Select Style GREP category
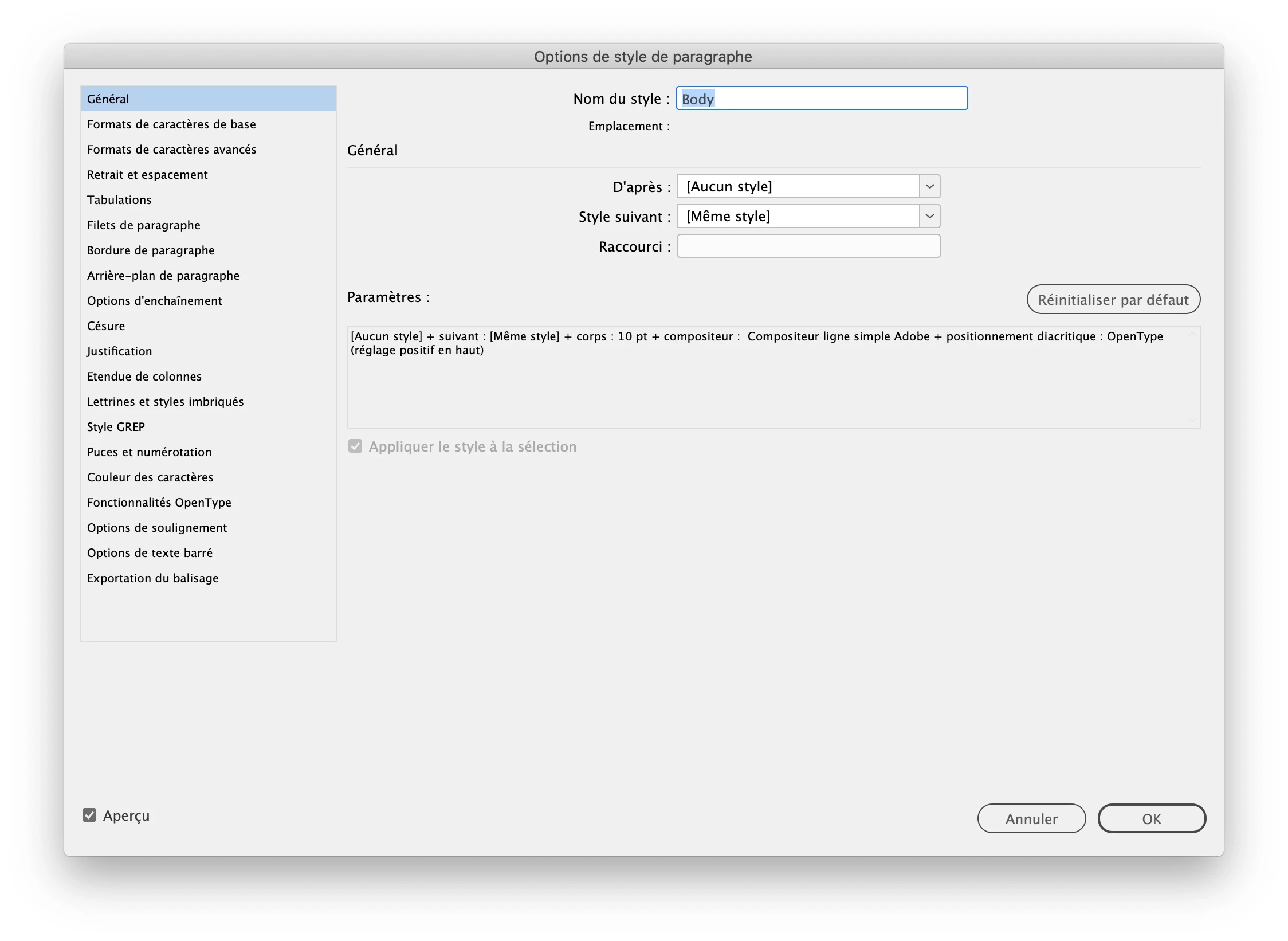Screen dimensions: 1288x941 pyautogui.click(x=116, y=427)
